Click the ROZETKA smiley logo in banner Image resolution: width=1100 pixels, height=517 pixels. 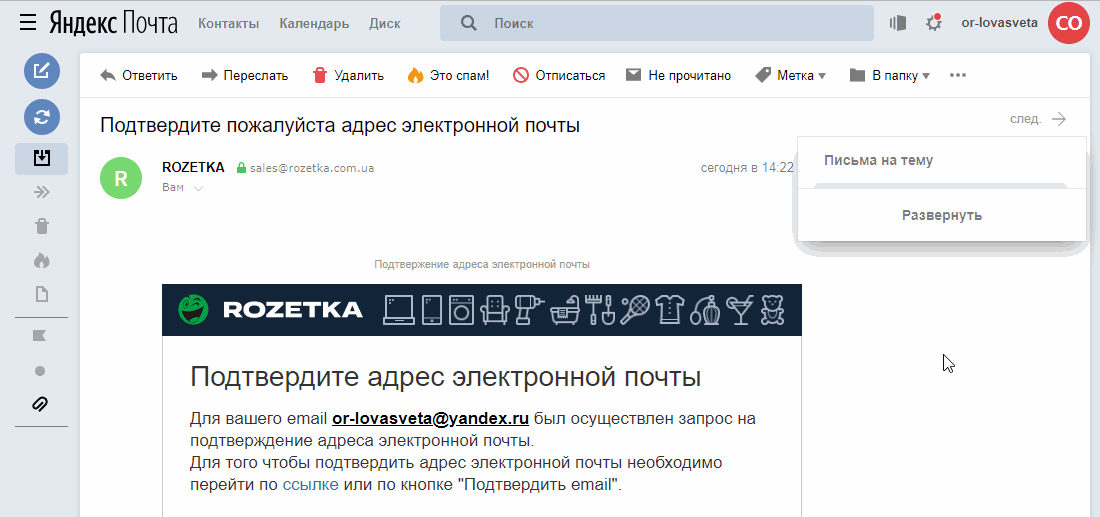pyautogui.click(x=193, y=309)
